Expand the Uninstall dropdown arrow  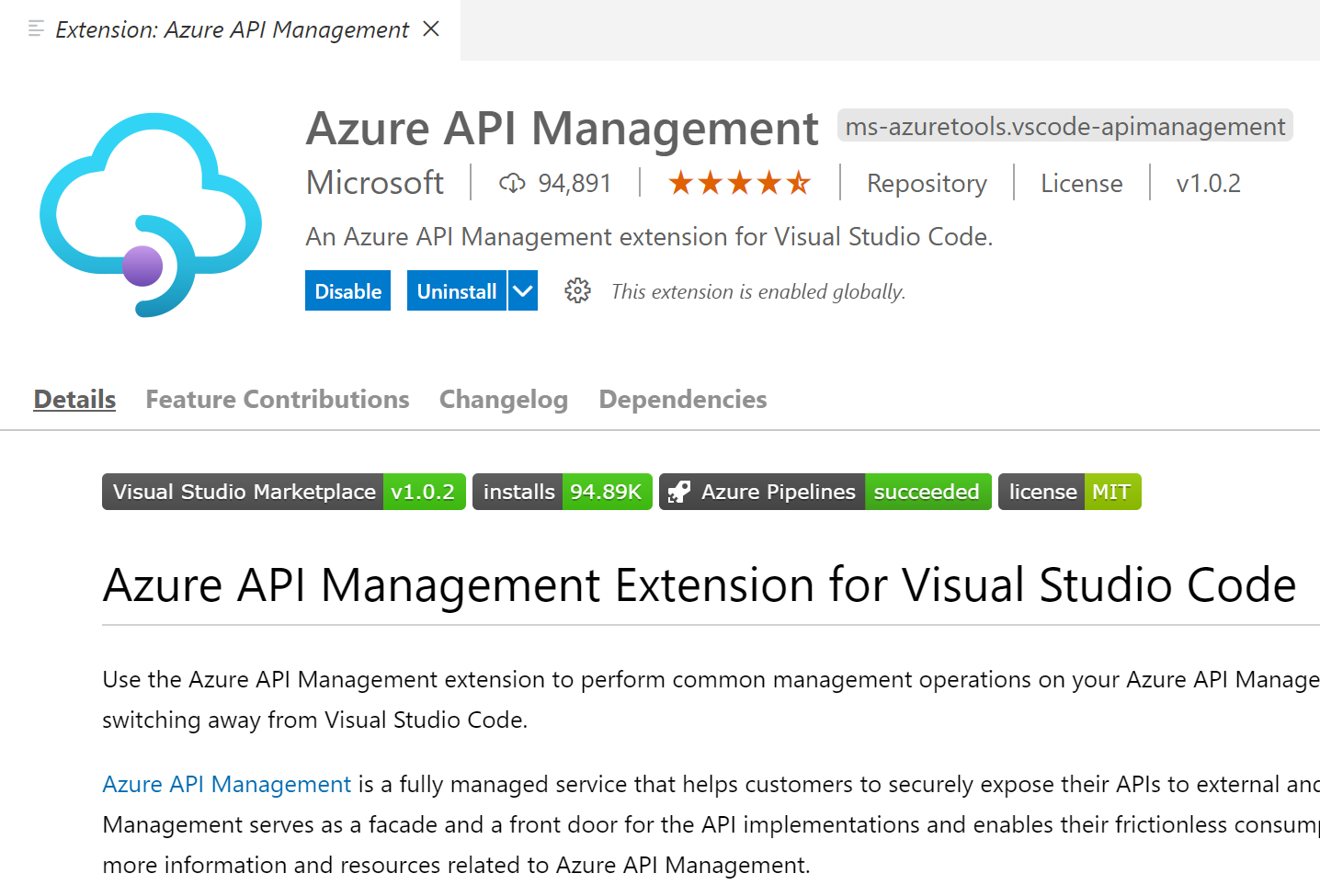tap(523, 290)
